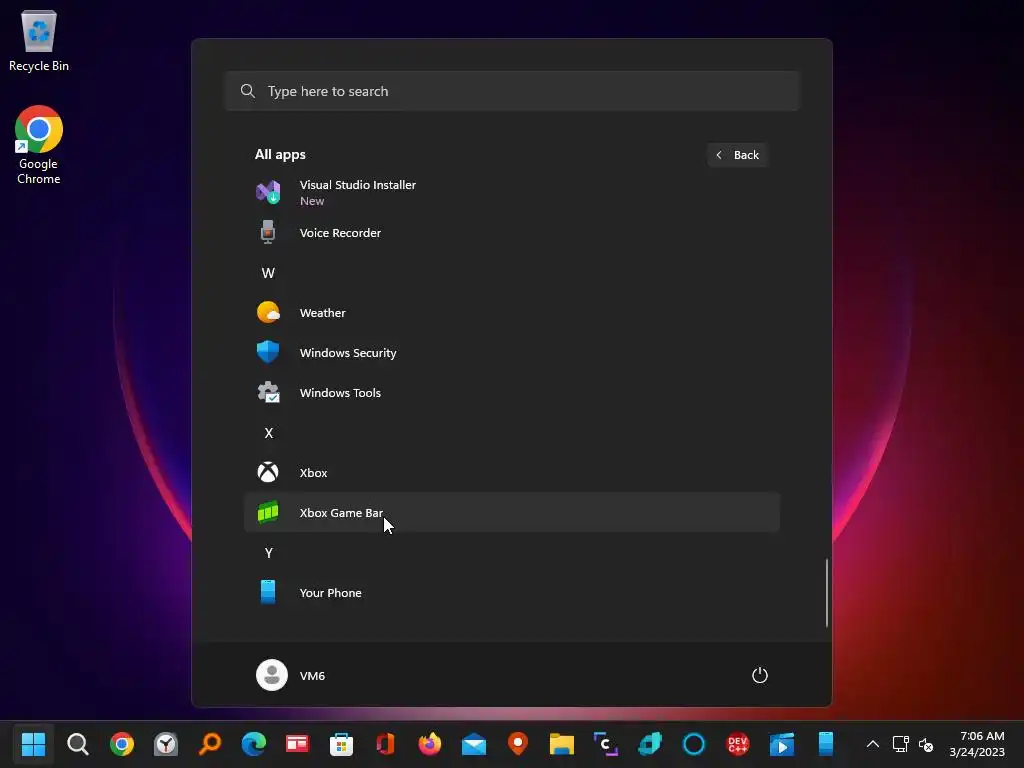Launch Dev-C++ from taskbar
The width and height of the screenshot is (1024, 768).
point(737,744)
